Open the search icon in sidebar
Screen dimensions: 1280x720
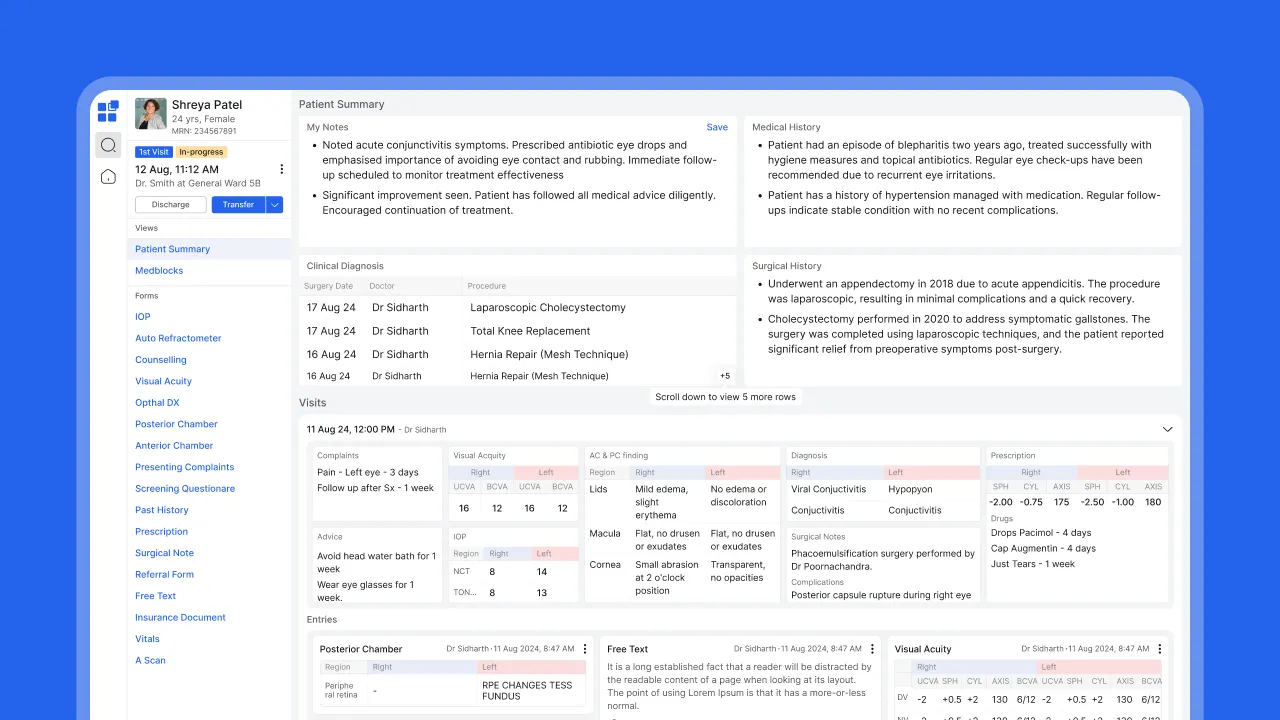coord(108,145)
